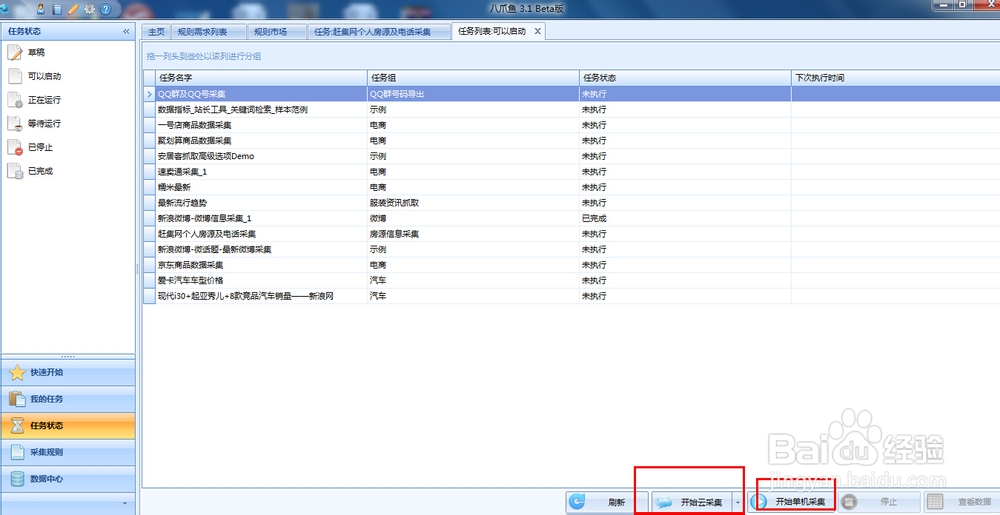The height and width of the screenshot is (515, 1000).
Task: Sort by 任务组 column header
Action: point(473,78)
